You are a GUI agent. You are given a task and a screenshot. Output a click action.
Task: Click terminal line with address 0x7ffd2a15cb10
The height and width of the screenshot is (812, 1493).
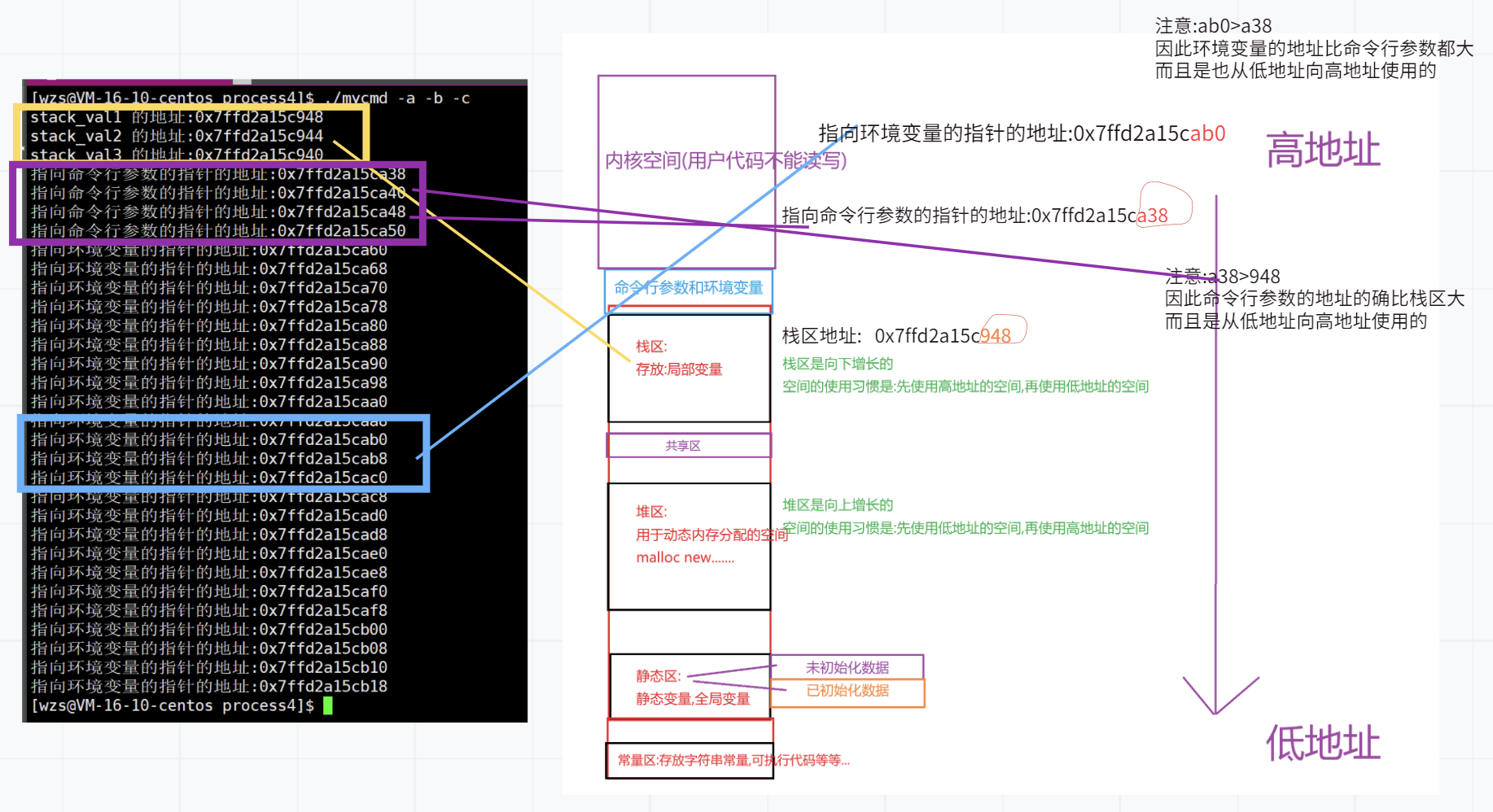(x=209, y=667)
